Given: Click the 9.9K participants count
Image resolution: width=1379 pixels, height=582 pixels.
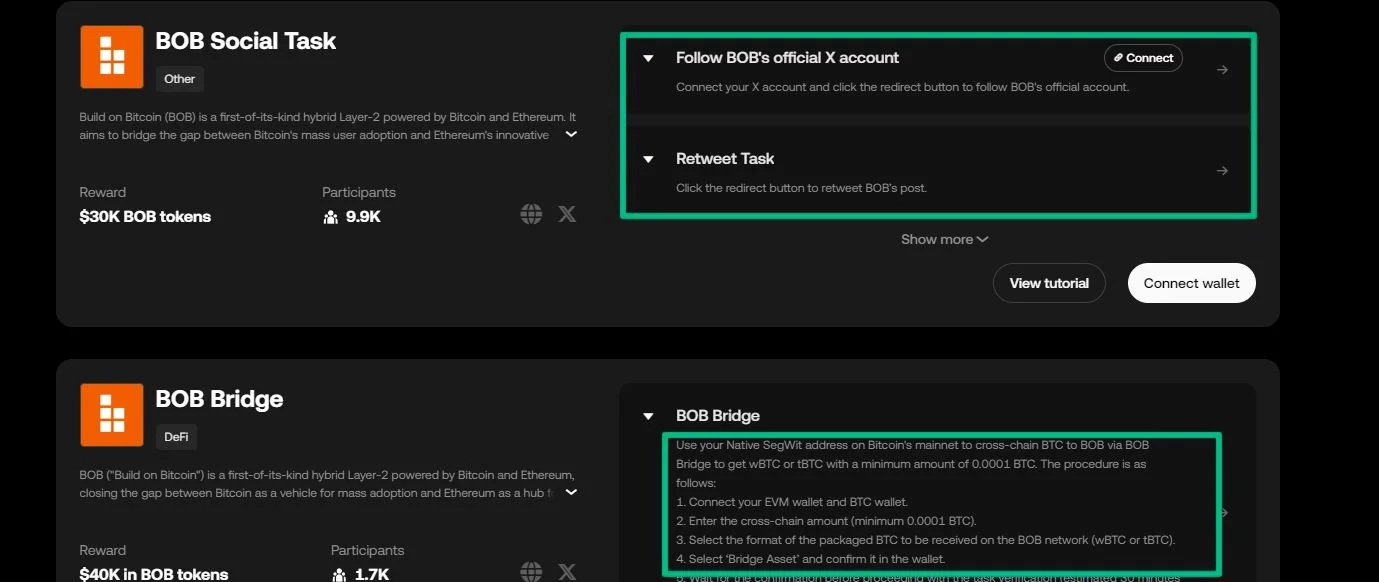Looking at the screenshot, I should 363,216.
